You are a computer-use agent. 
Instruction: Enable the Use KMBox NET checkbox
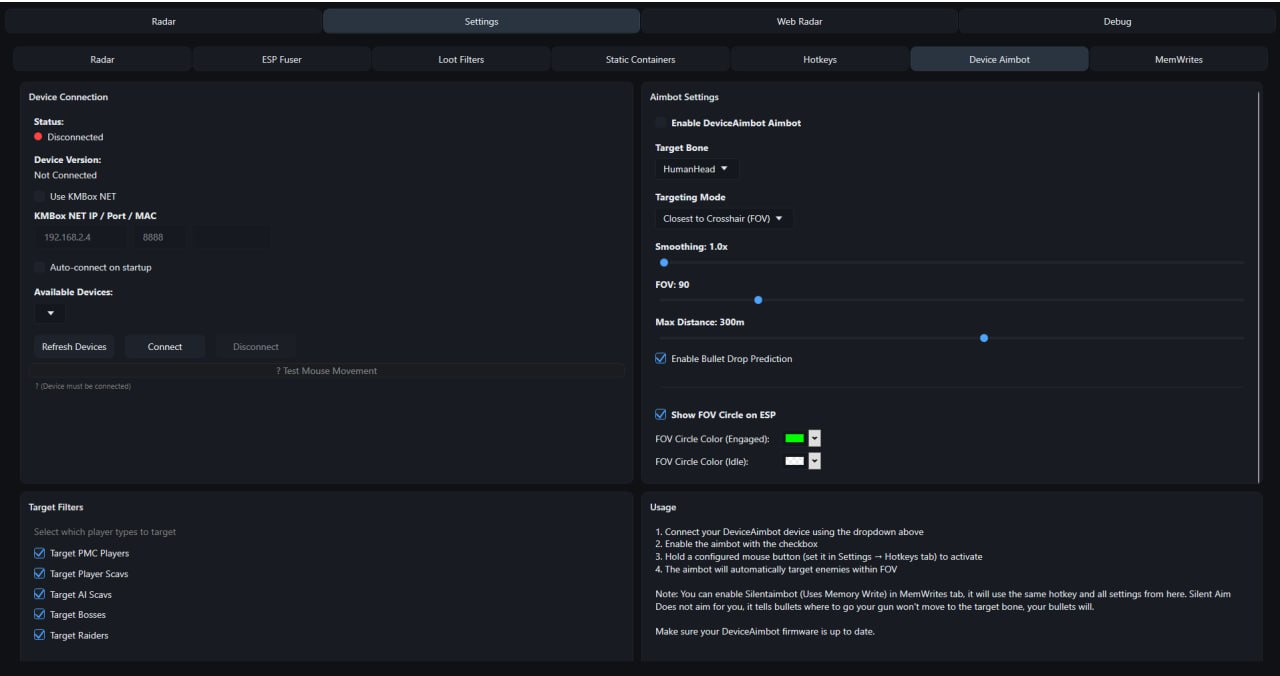point(40,197)
